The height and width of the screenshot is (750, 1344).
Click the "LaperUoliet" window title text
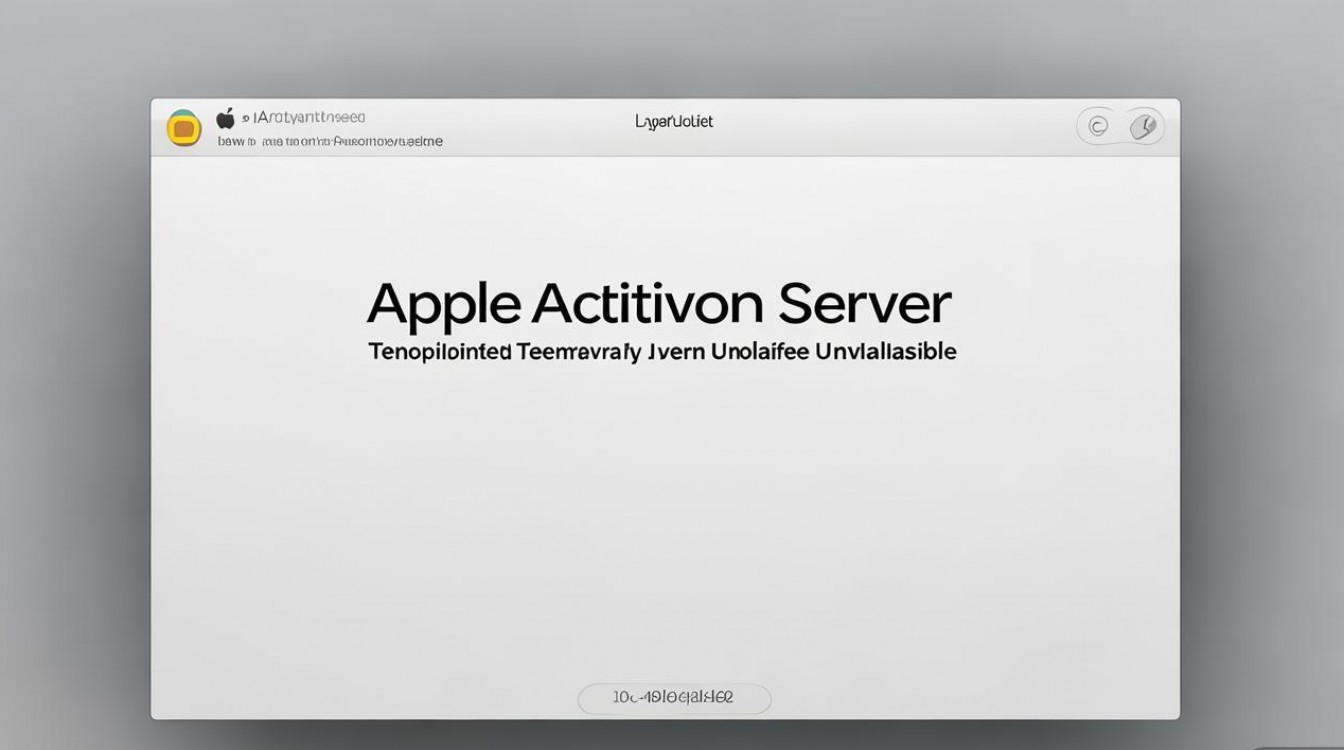[674, 122]
